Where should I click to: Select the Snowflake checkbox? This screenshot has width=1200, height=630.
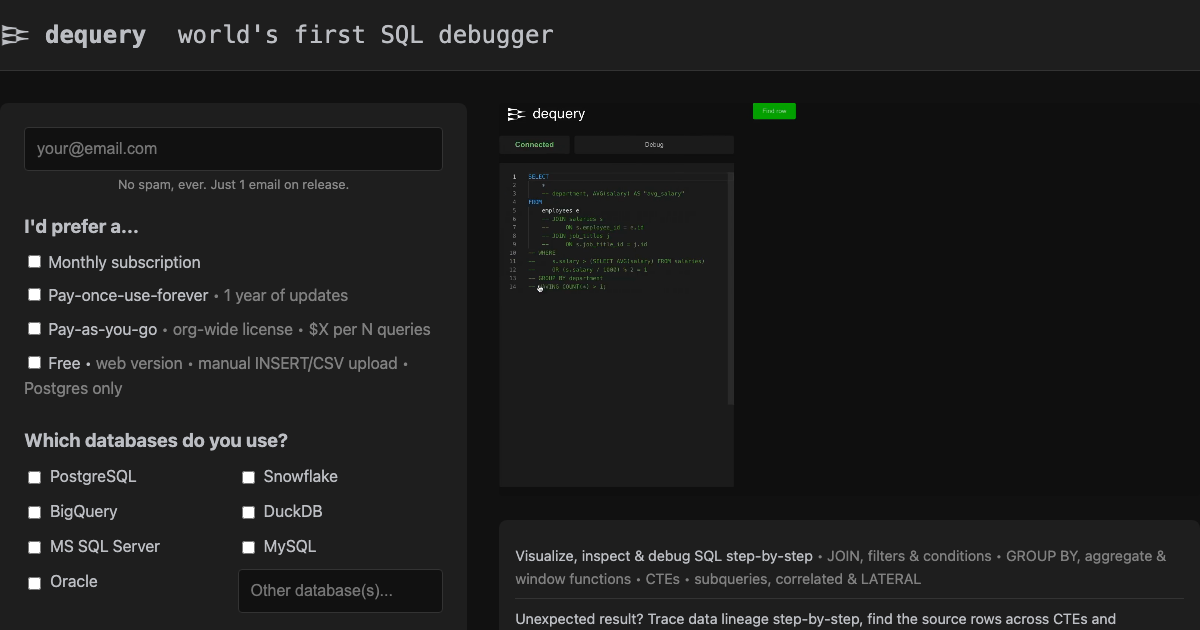click(x=248, y=477)
